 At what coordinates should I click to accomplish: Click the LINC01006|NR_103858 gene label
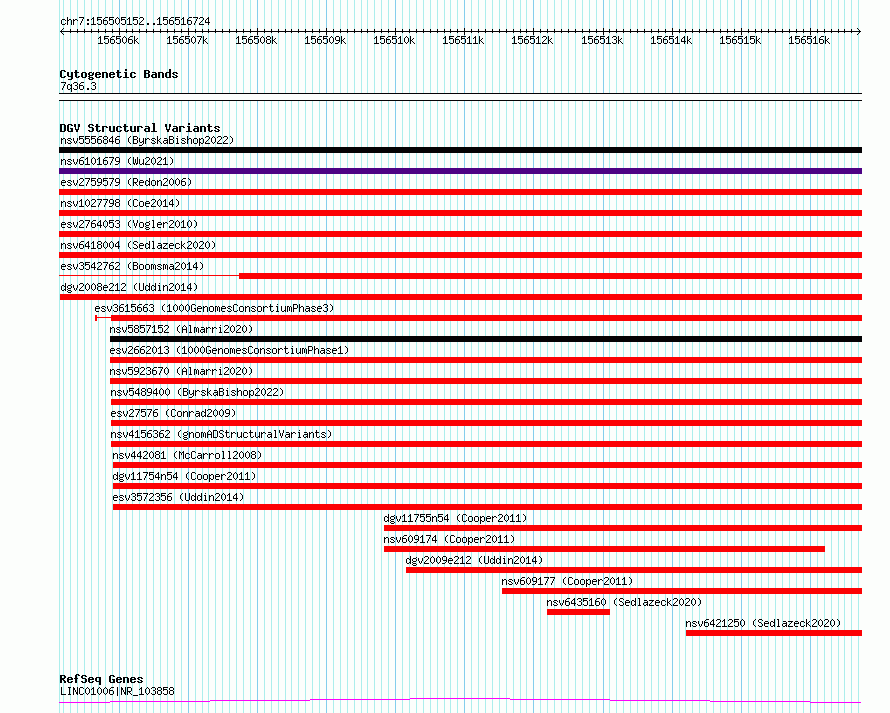[117, 691]
